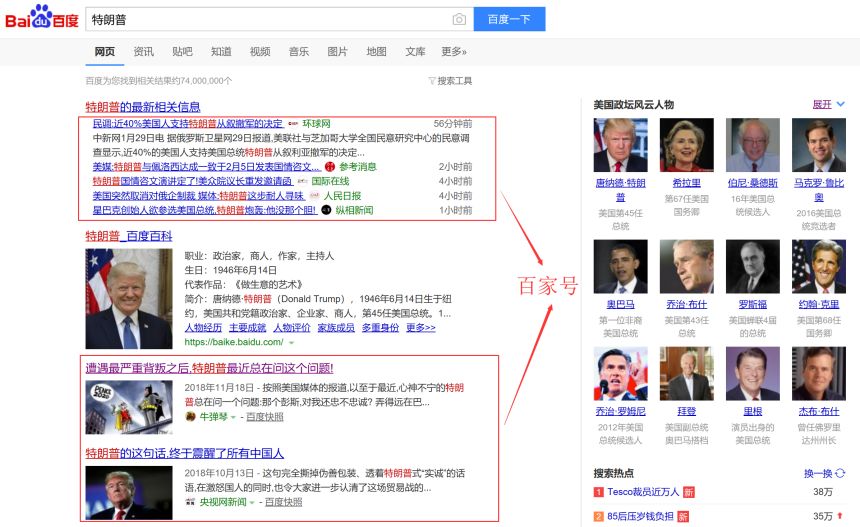860x527 pixels.
Task: Click the 参考消息 source icon
Action: 330,167
